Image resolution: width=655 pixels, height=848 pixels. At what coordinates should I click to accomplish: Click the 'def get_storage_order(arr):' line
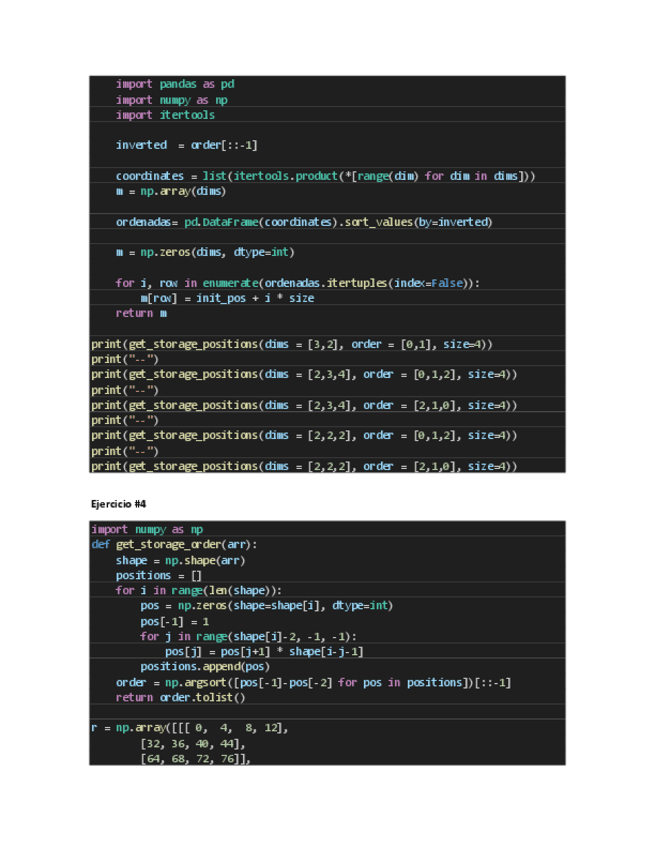pos(174,544)
